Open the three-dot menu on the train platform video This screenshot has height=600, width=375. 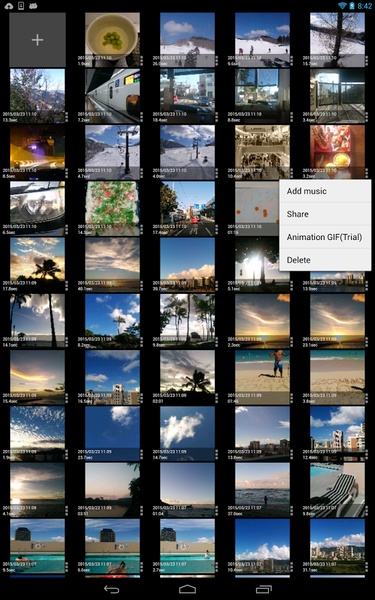click(141, 117)
